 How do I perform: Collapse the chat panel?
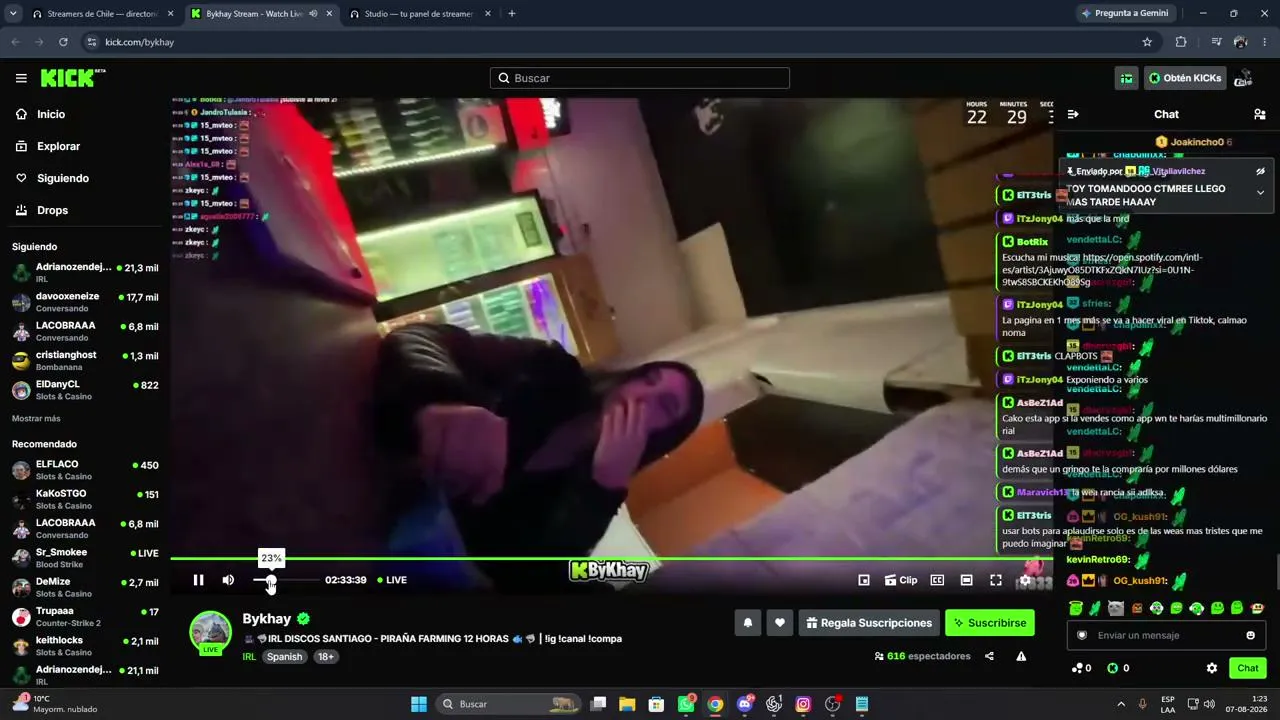1073,114
